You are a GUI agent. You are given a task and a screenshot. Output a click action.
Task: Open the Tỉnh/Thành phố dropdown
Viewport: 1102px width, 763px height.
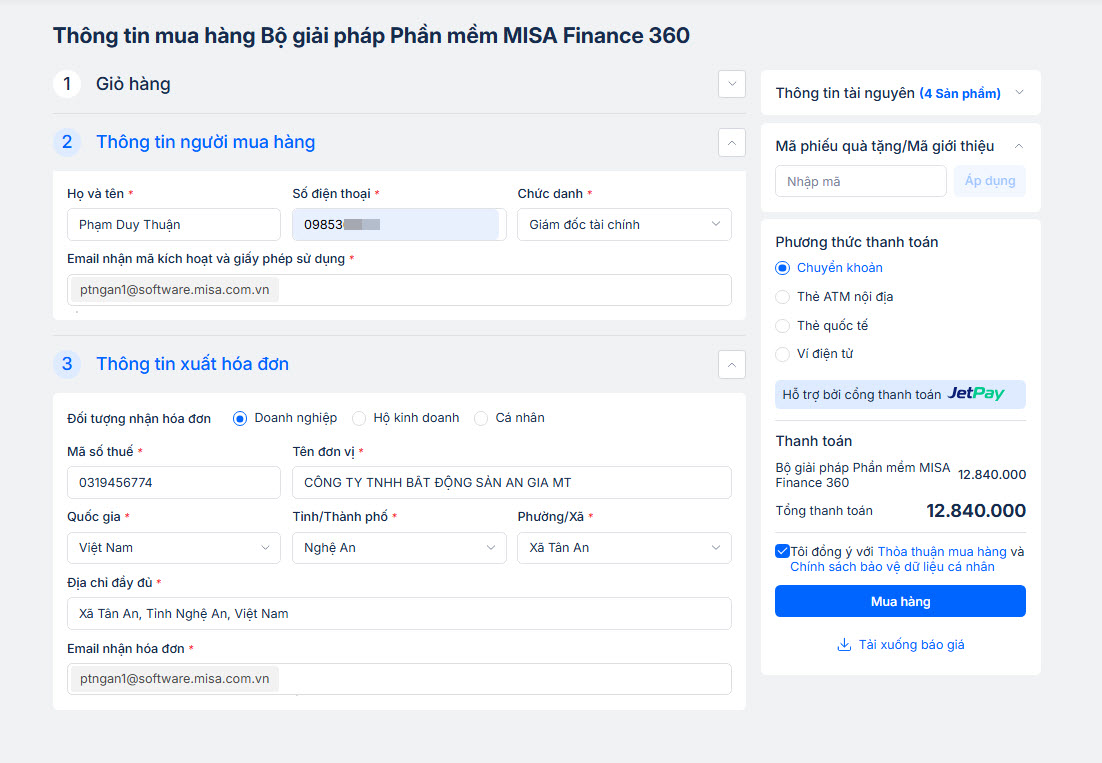pos(398,548)
